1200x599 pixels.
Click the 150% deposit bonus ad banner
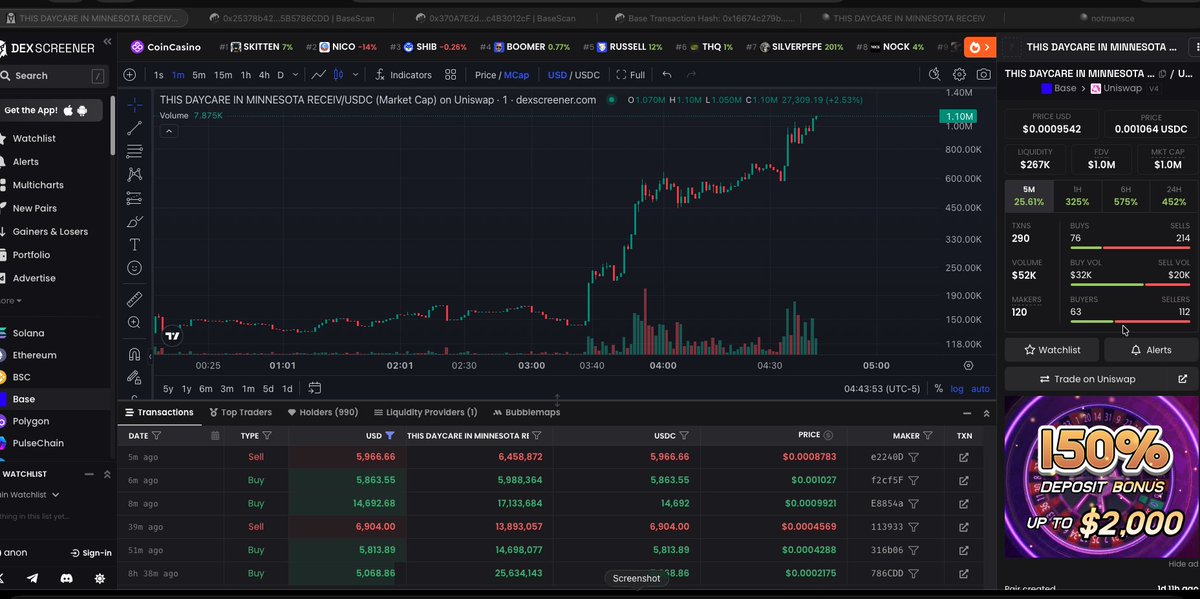point(1101,476)
